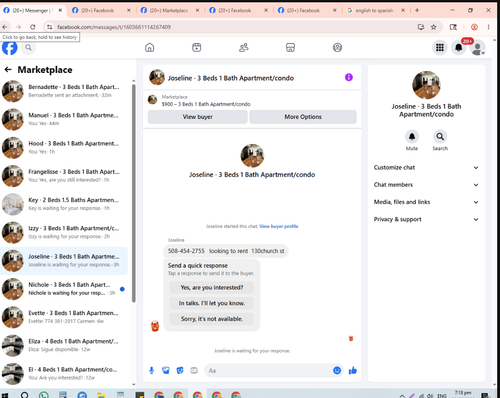Open the View buyer profile link

279,226
